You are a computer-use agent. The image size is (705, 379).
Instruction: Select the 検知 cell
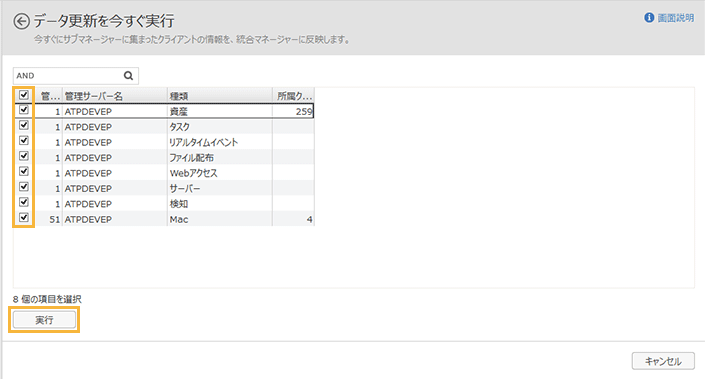[219, 204]
